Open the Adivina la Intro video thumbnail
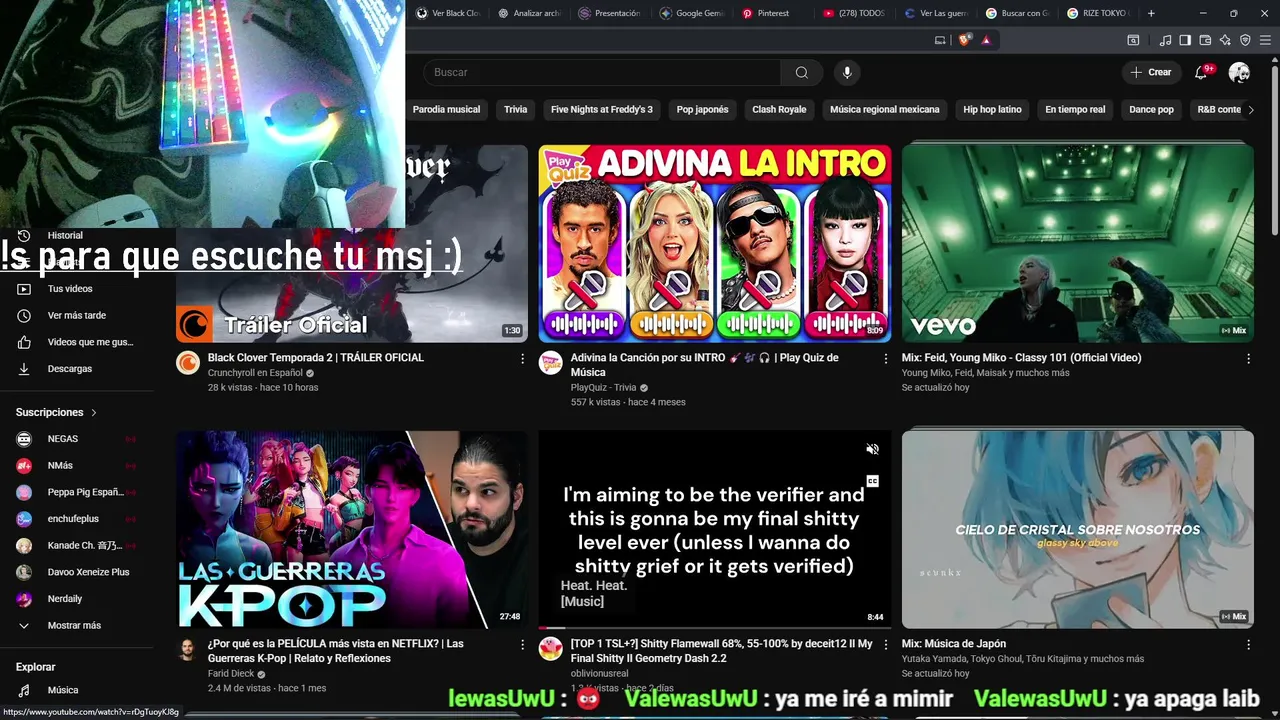 click(714, 244)
